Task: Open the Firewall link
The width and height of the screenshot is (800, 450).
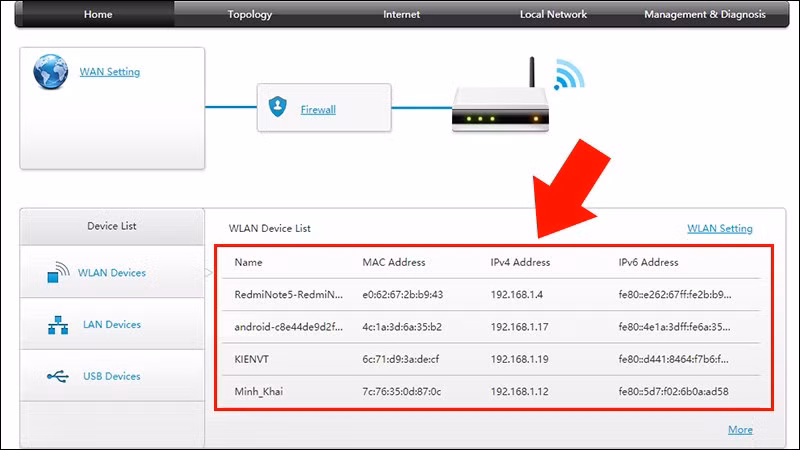Action: point(318,108)
